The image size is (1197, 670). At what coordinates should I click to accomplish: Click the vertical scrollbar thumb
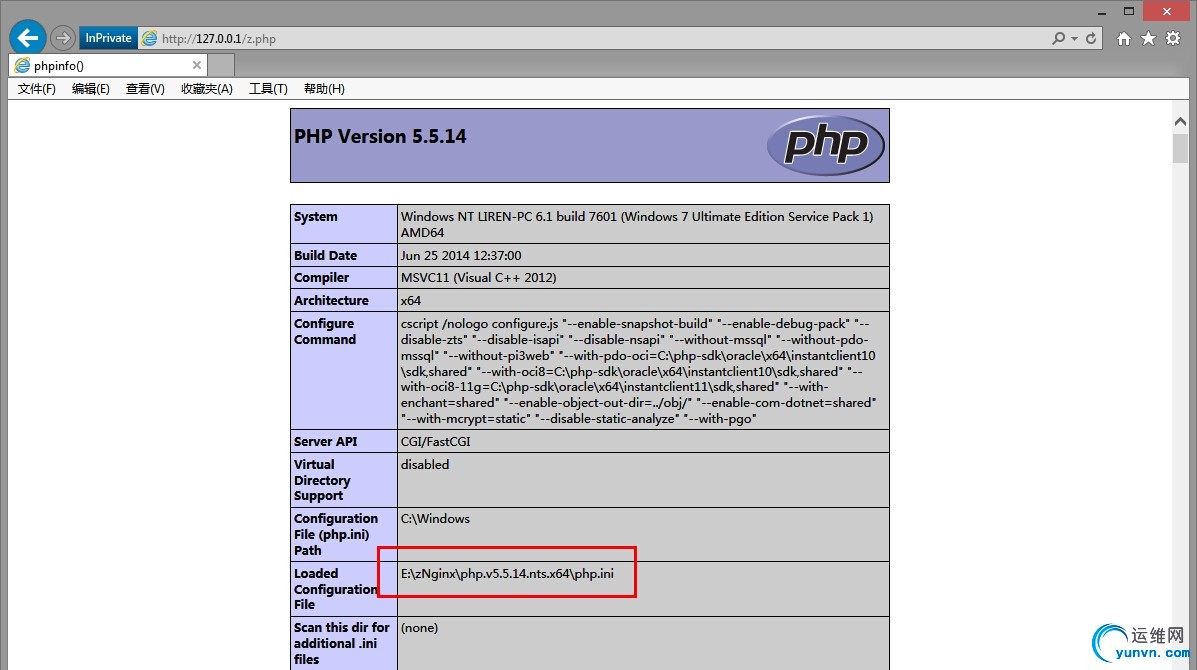tap(1180, 148)
